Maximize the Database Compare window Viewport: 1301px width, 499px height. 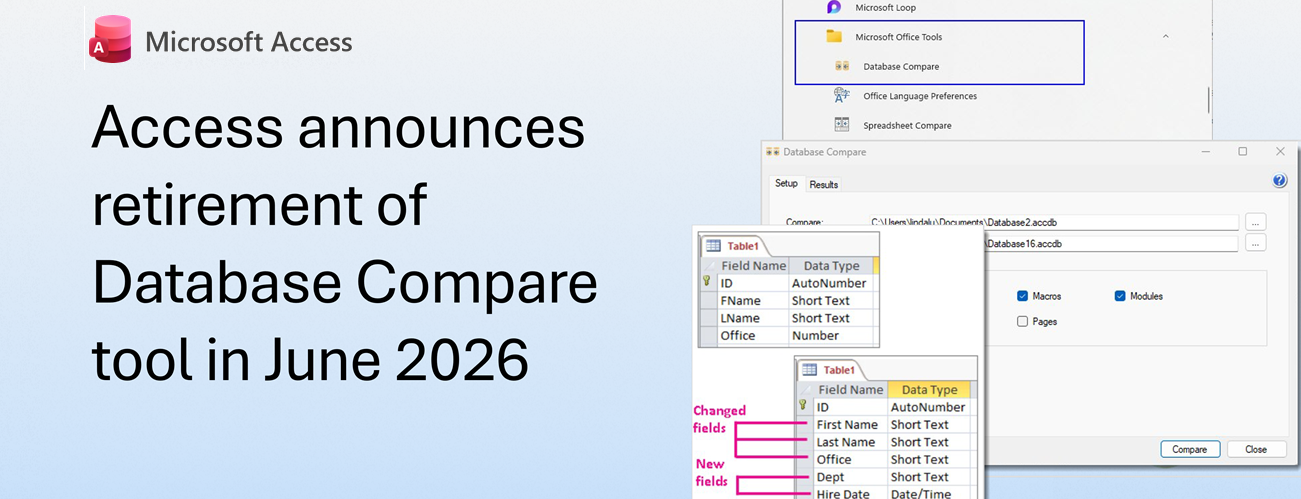click(1243, 152)
